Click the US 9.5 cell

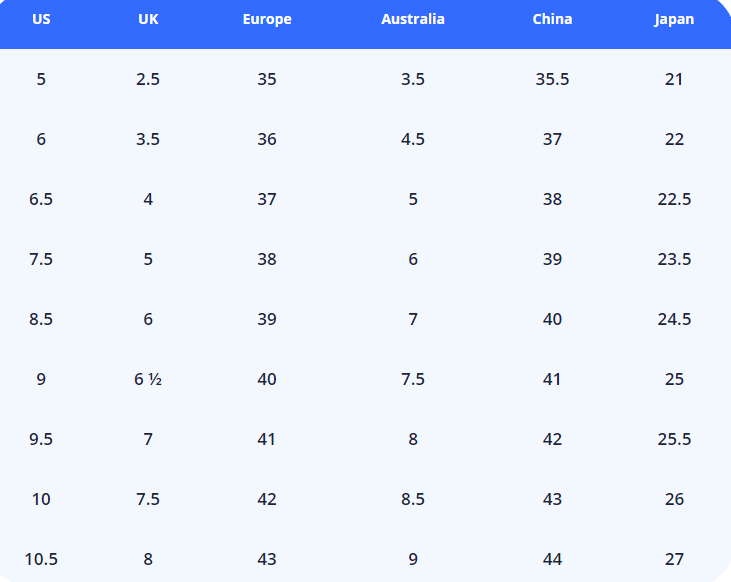41,439
